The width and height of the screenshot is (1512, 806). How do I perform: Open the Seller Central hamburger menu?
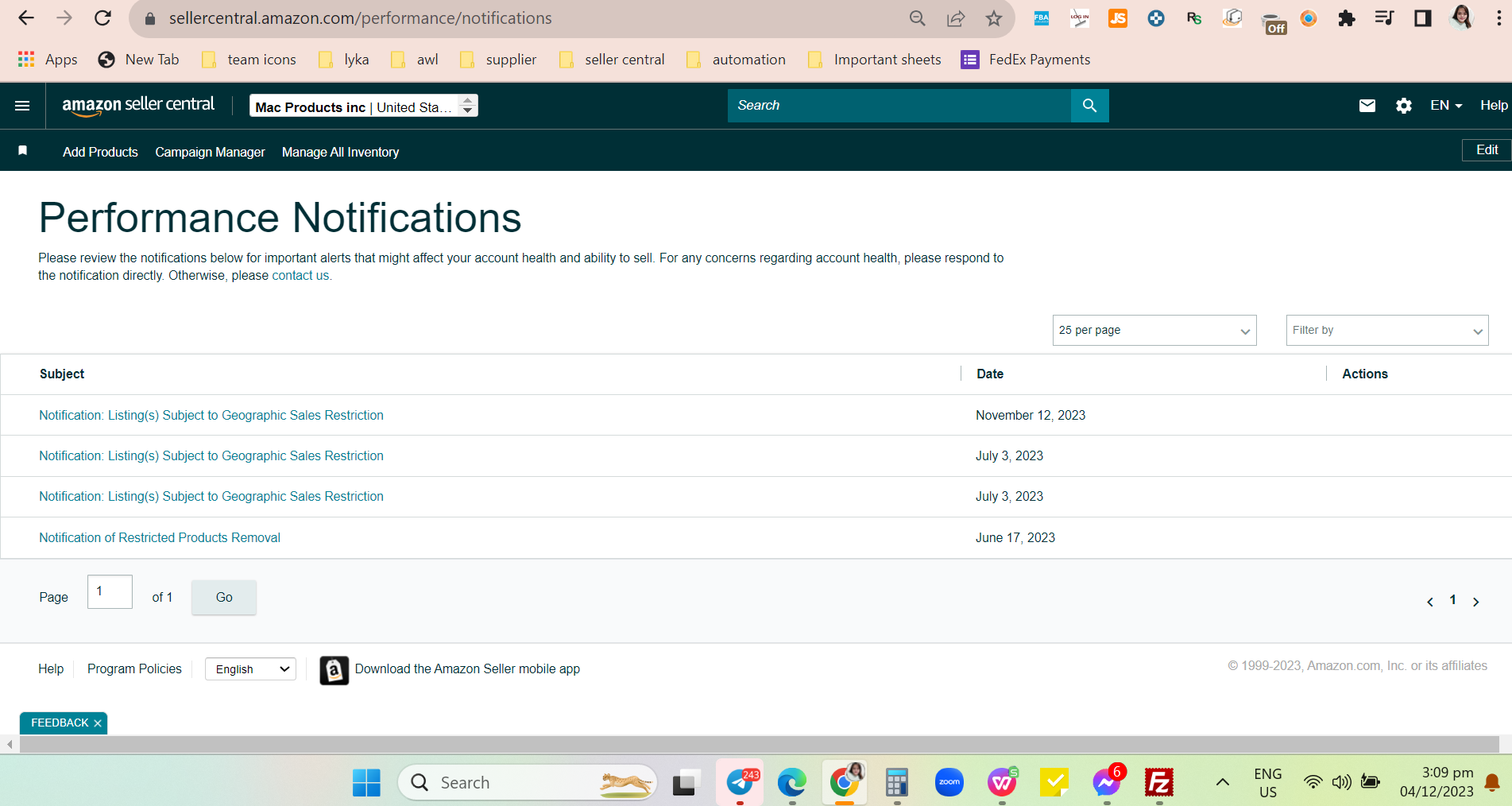point(22,106)
